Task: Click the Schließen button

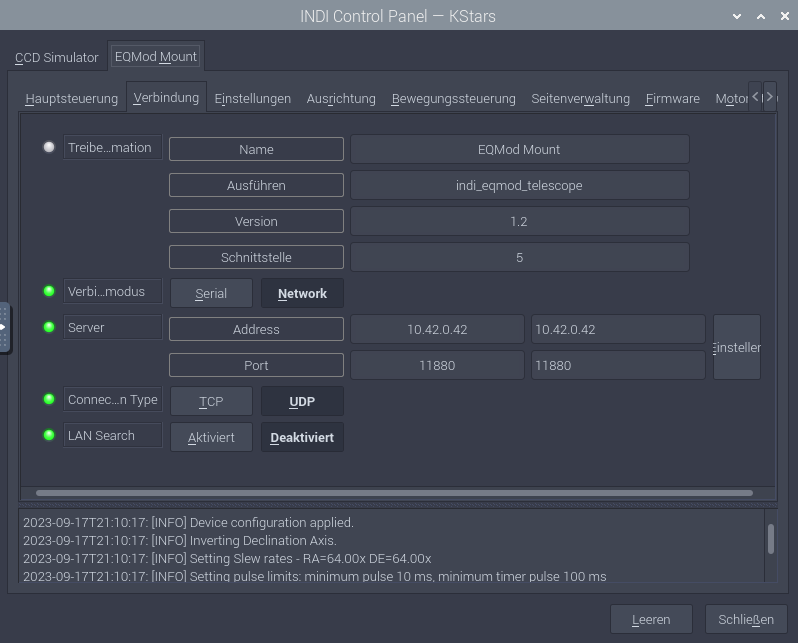Action: click(x=746, y=619)
